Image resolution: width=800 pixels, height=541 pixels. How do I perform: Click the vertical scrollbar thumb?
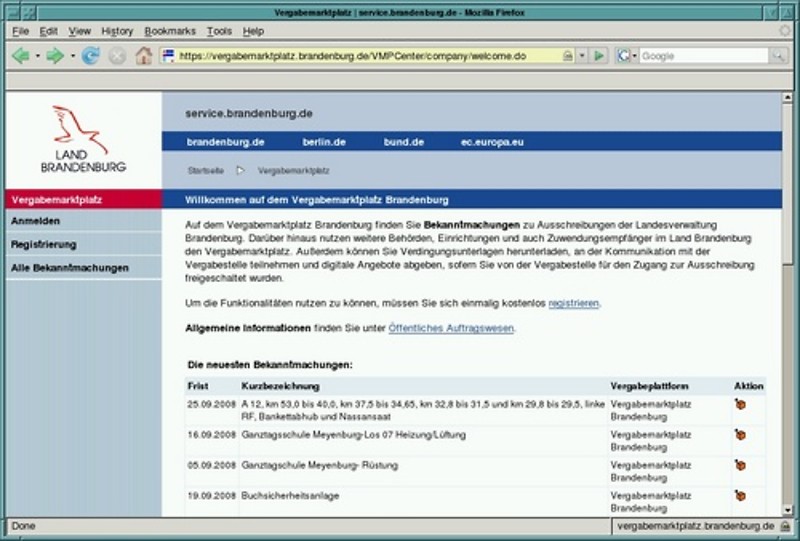pyautogui.click(x=787, y=185)
